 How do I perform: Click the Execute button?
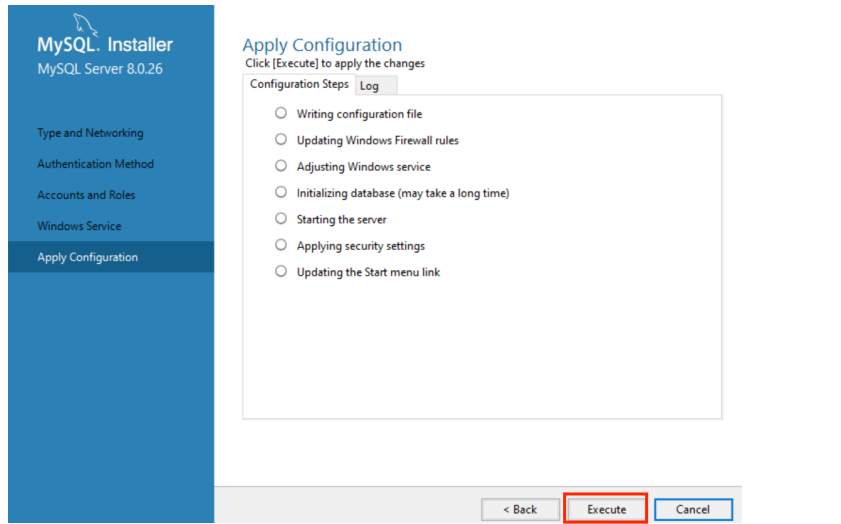point(606,509)
